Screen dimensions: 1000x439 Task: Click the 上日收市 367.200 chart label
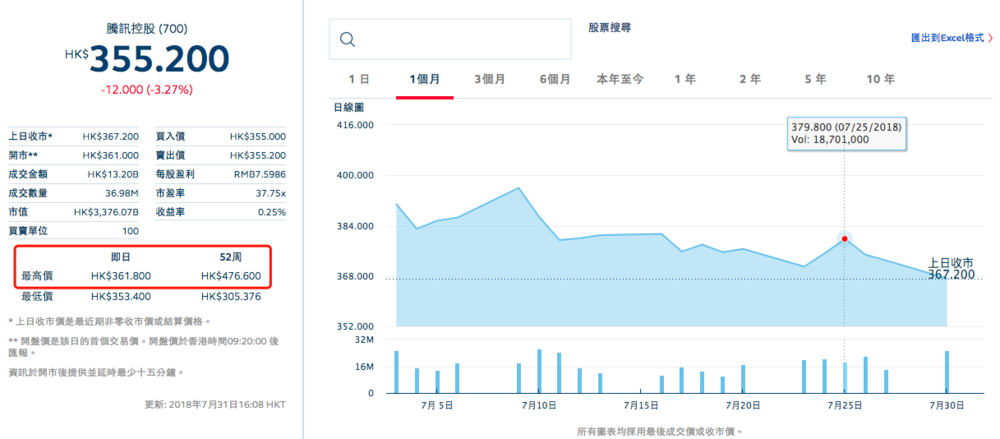[x=951, y=269]
